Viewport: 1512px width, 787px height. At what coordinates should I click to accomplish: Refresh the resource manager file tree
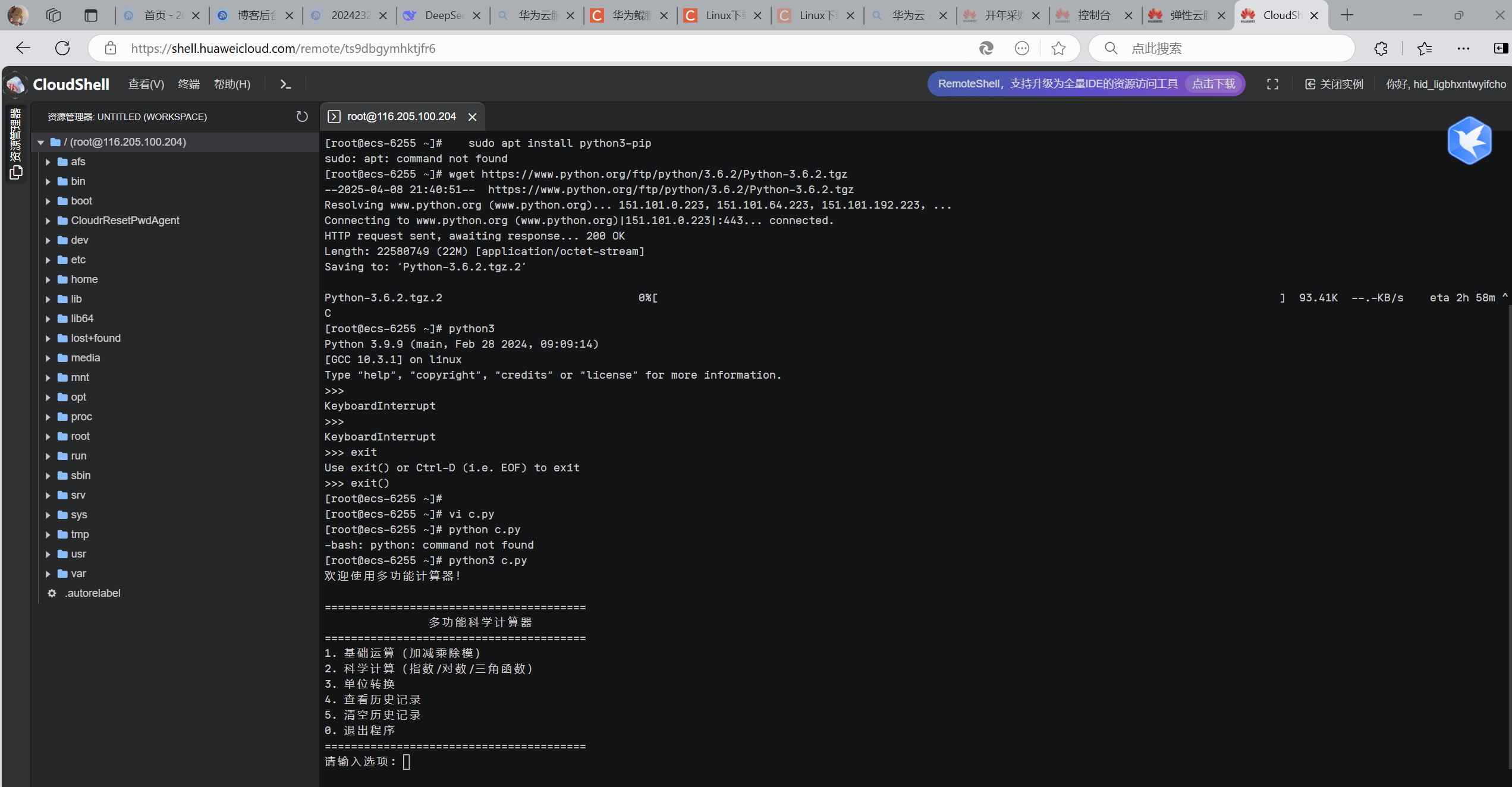pyautogui.click(x=302, y=117)
